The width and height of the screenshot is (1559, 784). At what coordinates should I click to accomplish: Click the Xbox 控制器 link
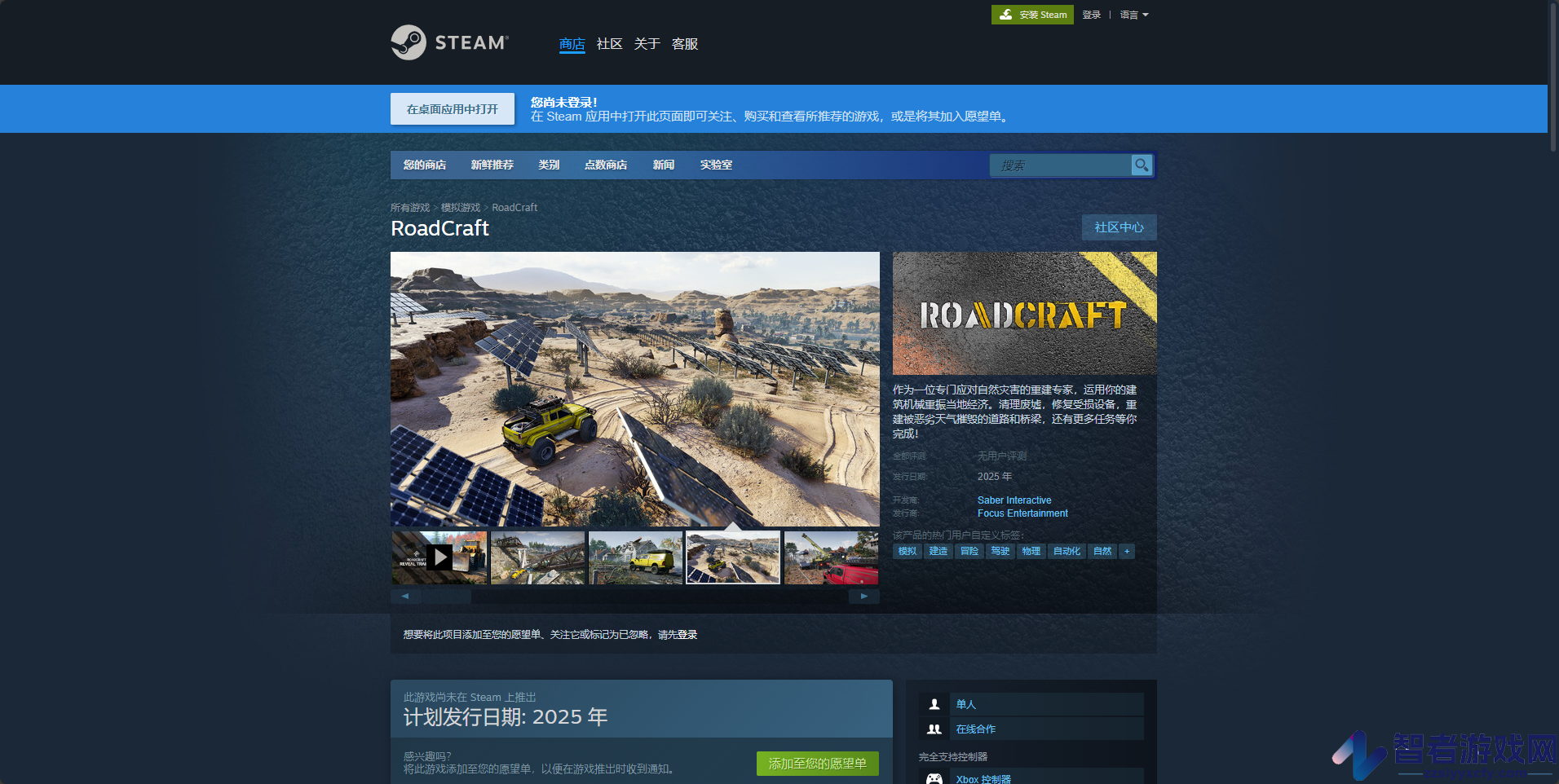pos(983,779)
